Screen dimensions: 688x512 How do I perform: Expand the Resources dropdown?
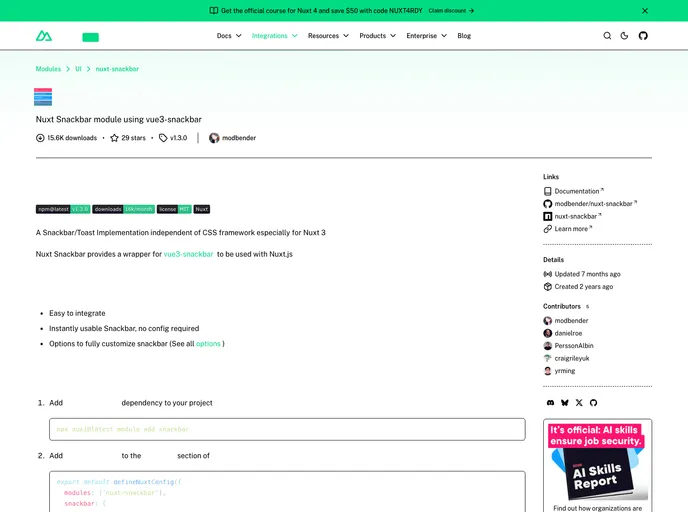pyautogui.click(x=328, y=36)
